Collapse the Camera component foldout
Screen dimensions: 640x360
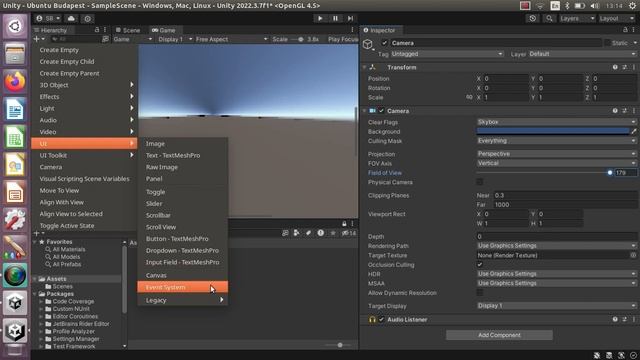coord(364,111)
